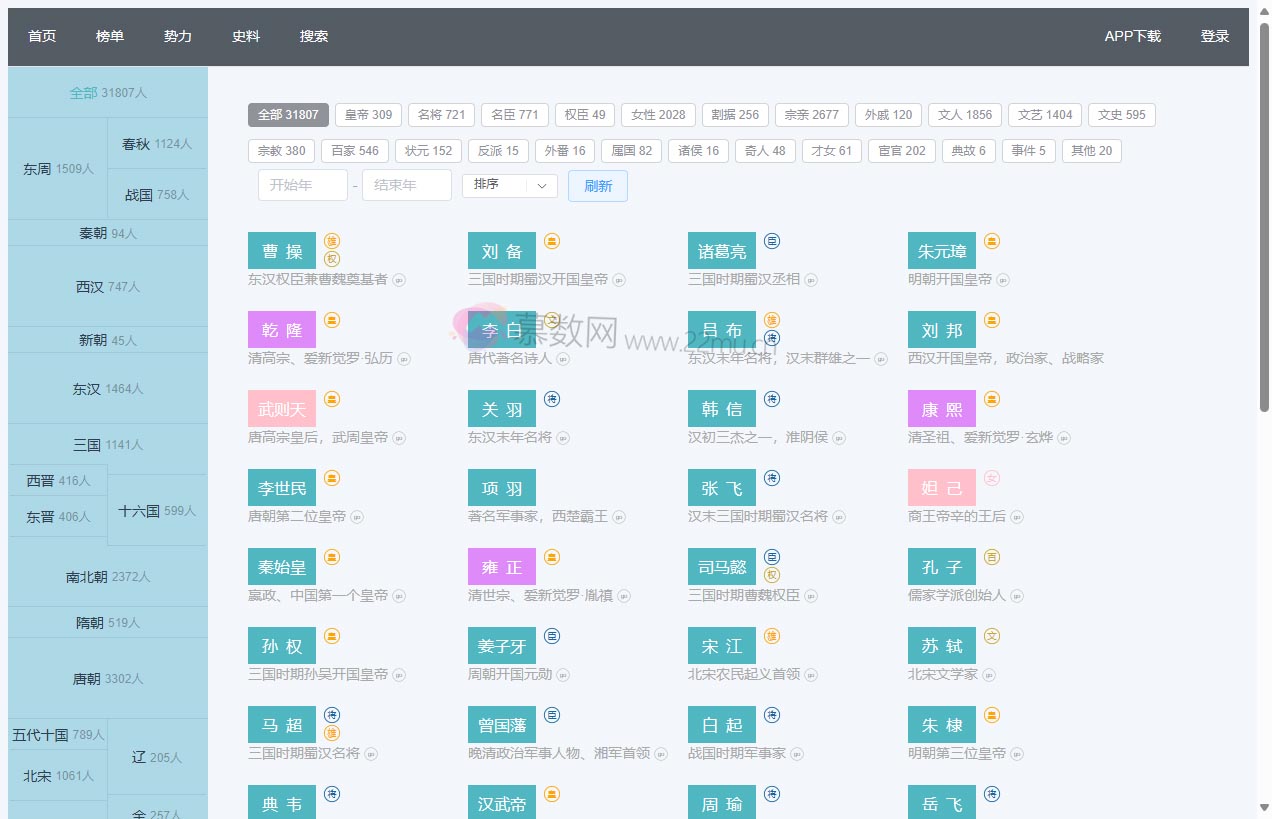Viewport: 1272px width, 819px height.
Task: Select the 状元 152 filter tag
Action: click(x=428, y=151)
